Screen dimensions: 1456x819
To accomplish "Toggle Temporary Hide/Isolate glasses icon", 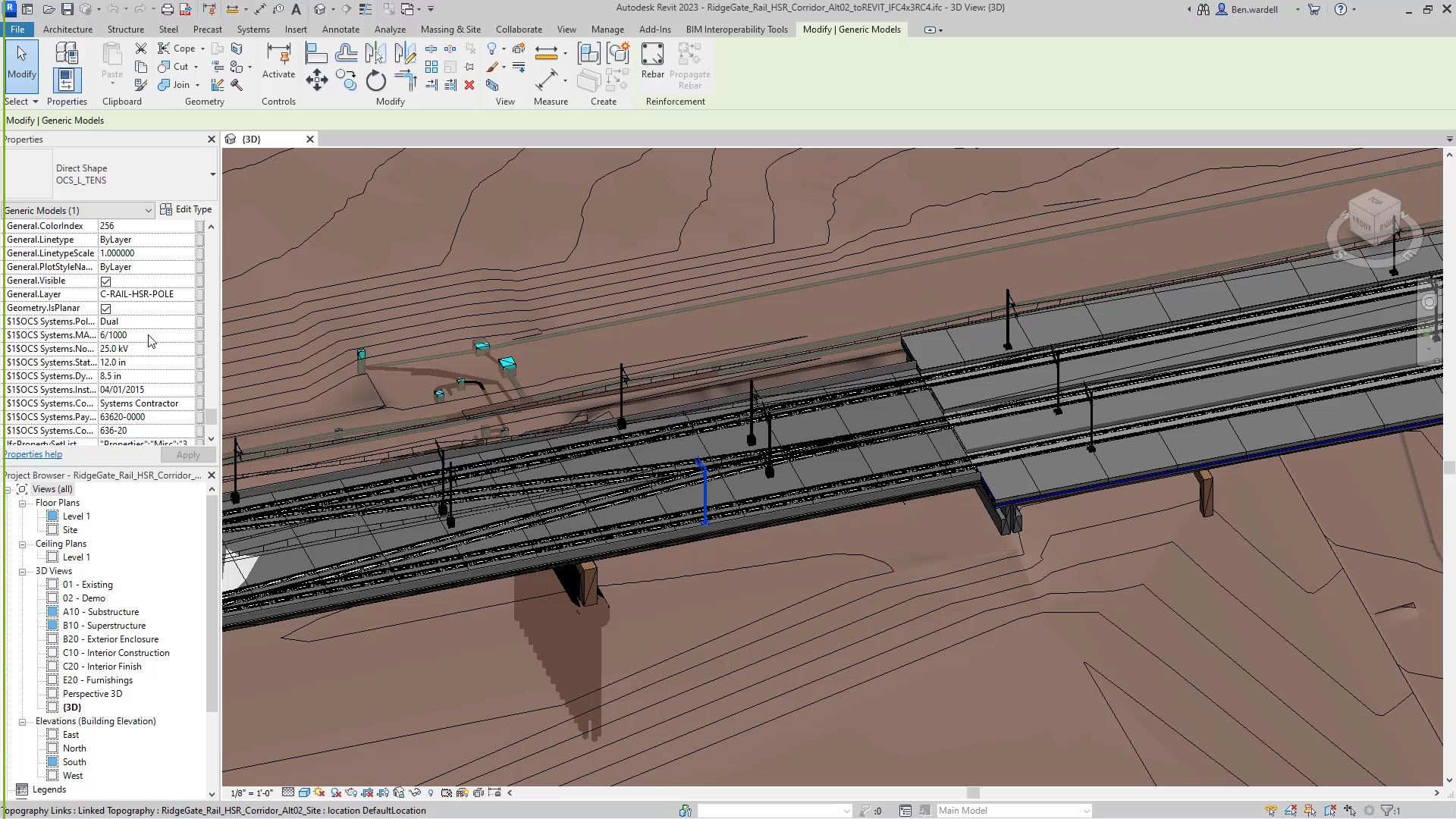I will 414,792.
